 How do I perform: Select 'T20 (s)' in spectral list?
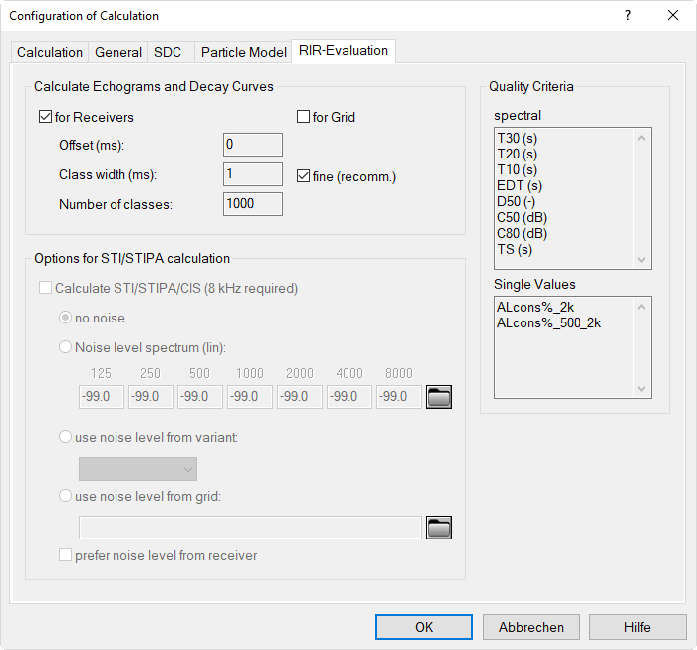tap(517, 154)
